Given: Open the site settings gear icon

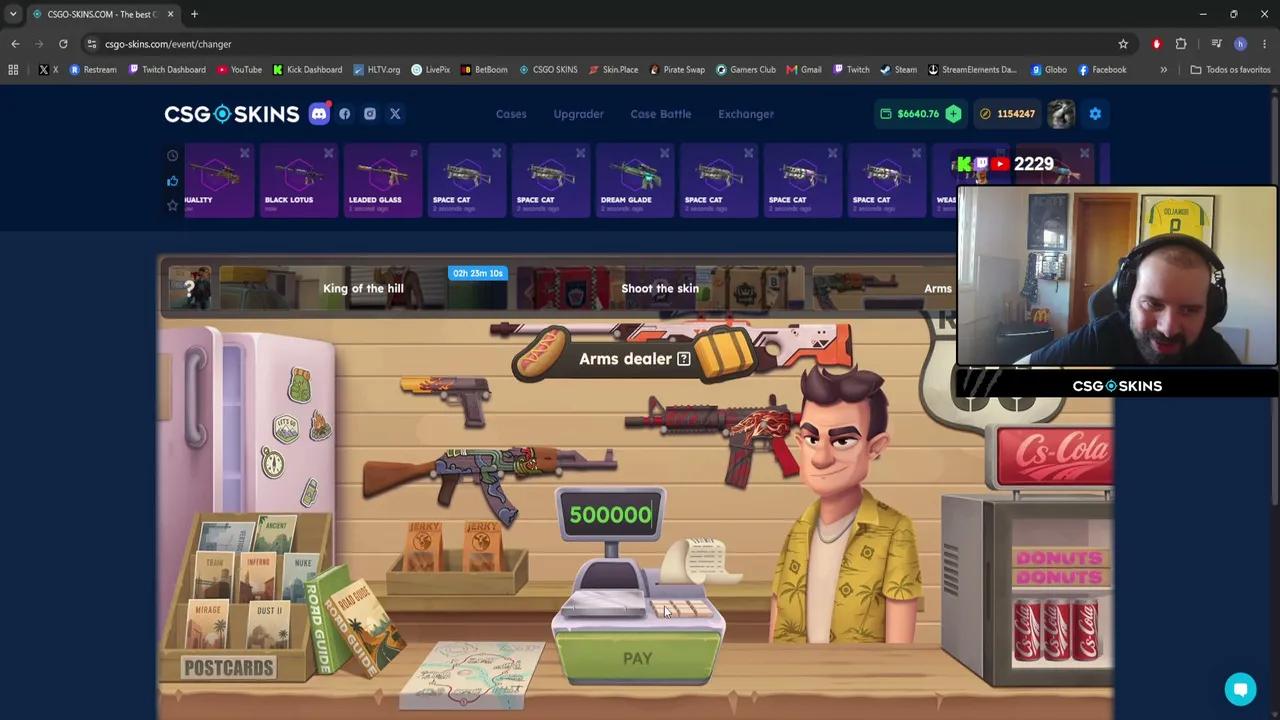Looking at the screenshot, I should (x=1095, y=114).
